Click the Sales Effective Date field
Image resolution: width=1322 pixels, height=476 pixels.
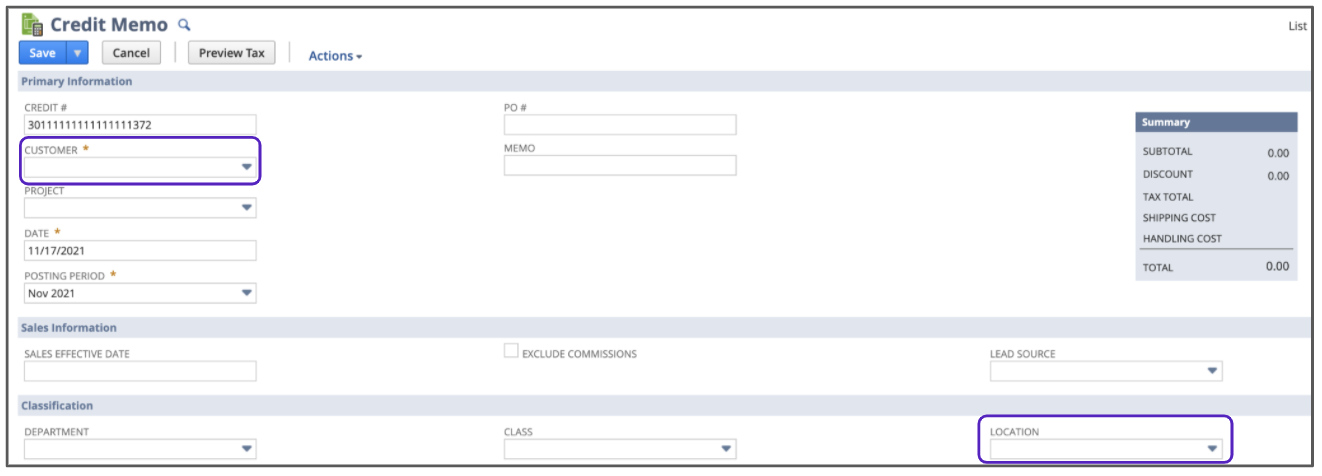tap(140, 371)
